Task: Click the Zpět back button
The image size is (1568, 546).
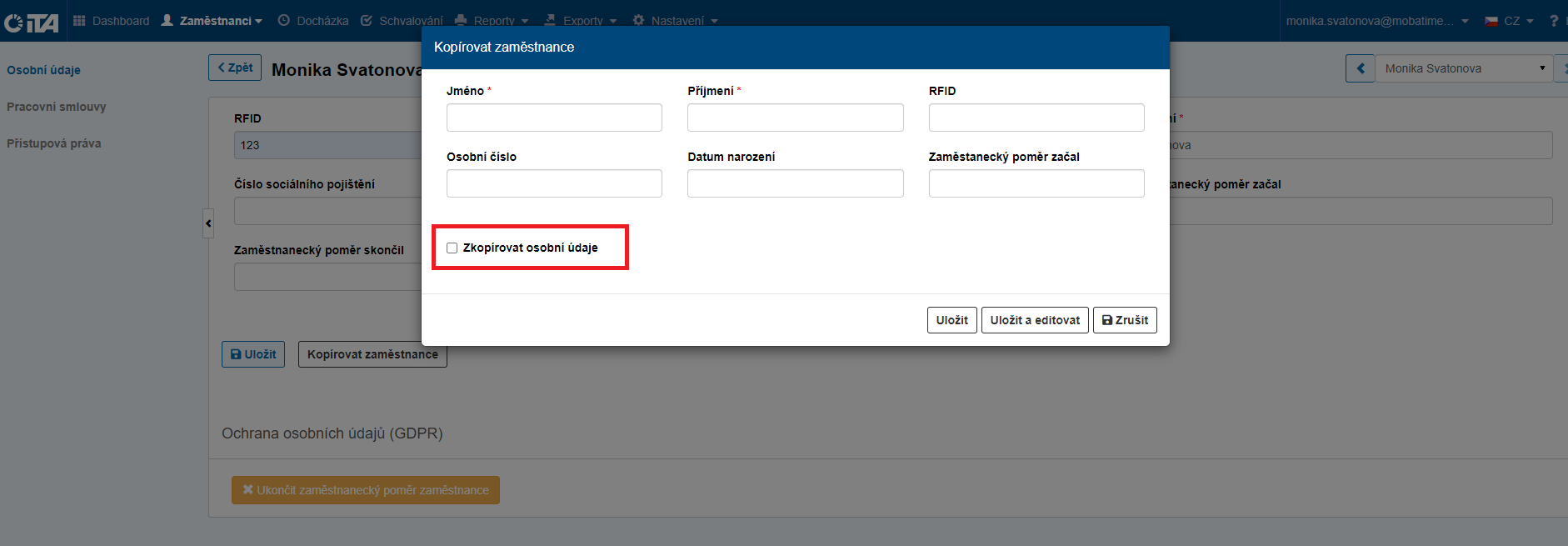Action: (x=235, y=68)
